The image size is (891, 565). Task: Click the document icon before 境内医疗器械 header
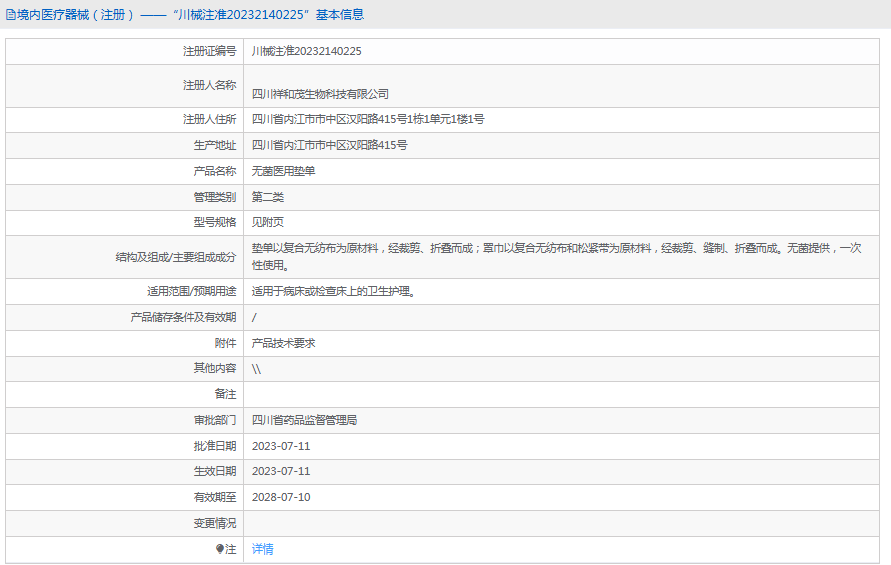10,15
